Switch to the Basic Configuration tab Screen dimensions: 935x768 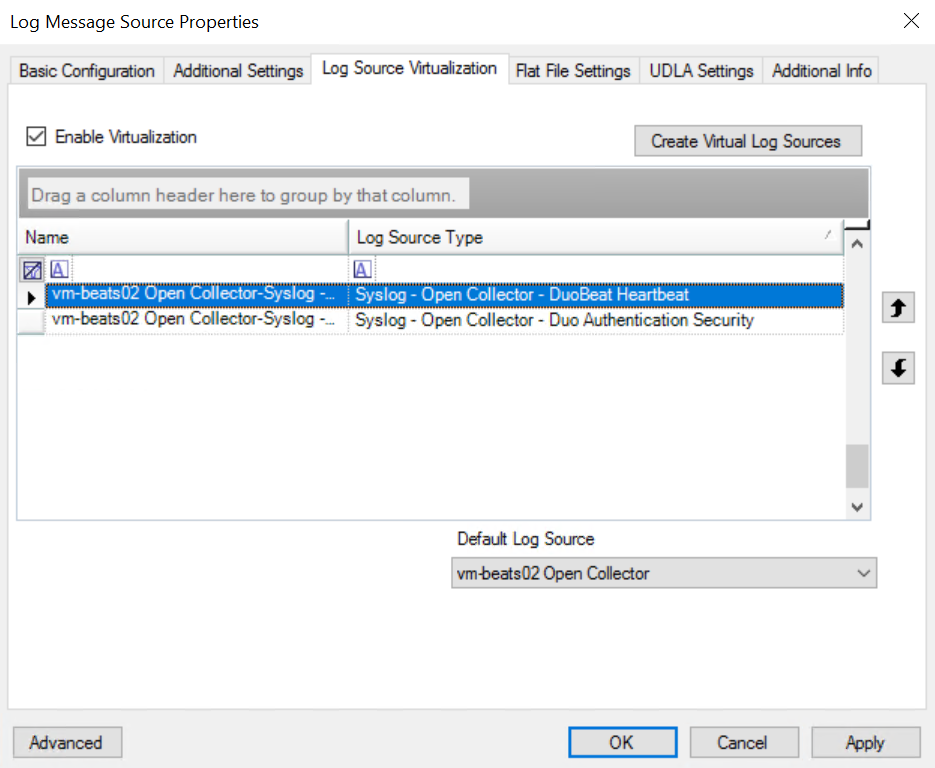click(x=87, y=71)
